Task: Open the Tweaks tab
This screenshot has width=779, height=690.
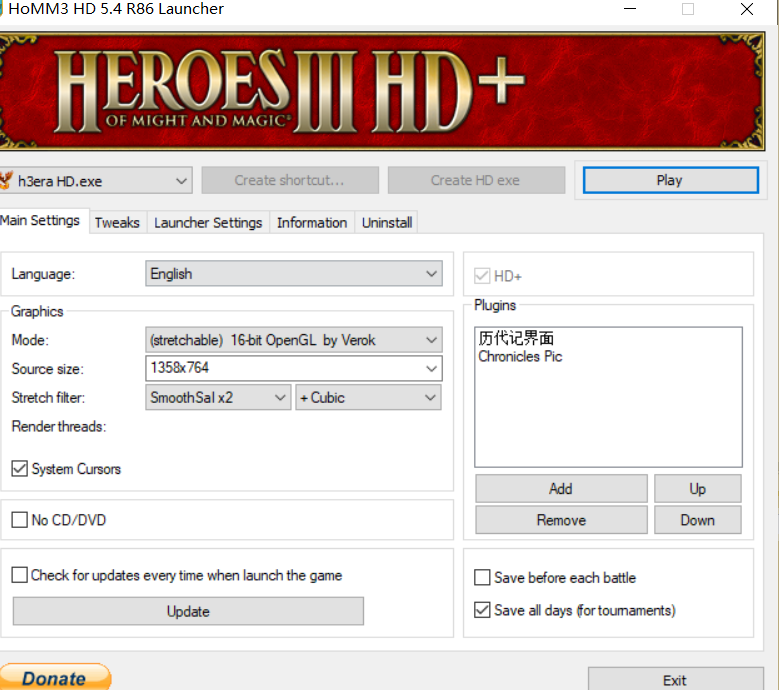Action: 117,223
